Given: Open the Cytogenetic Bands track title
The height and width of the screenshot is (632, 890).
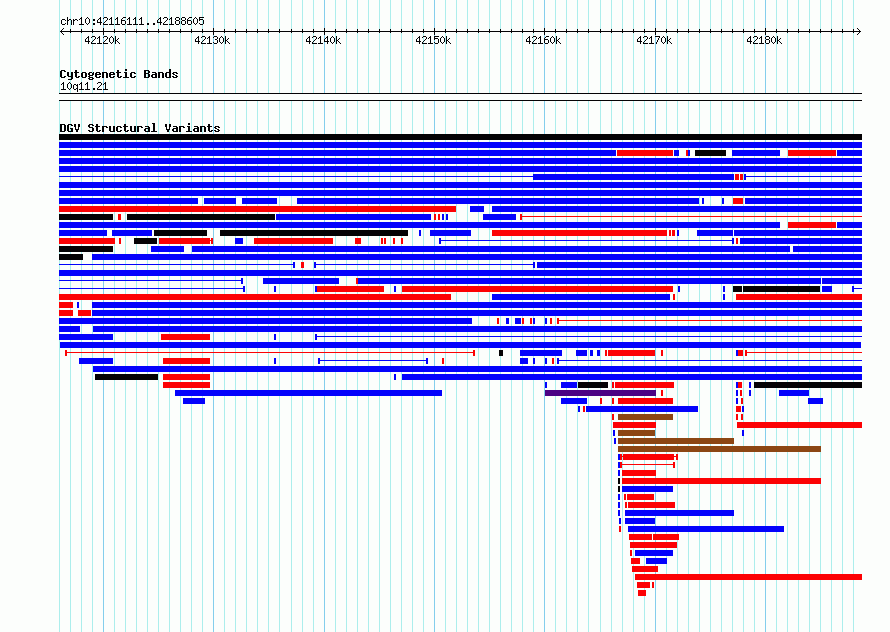Looking at the screenshot, I should [119, 74].
